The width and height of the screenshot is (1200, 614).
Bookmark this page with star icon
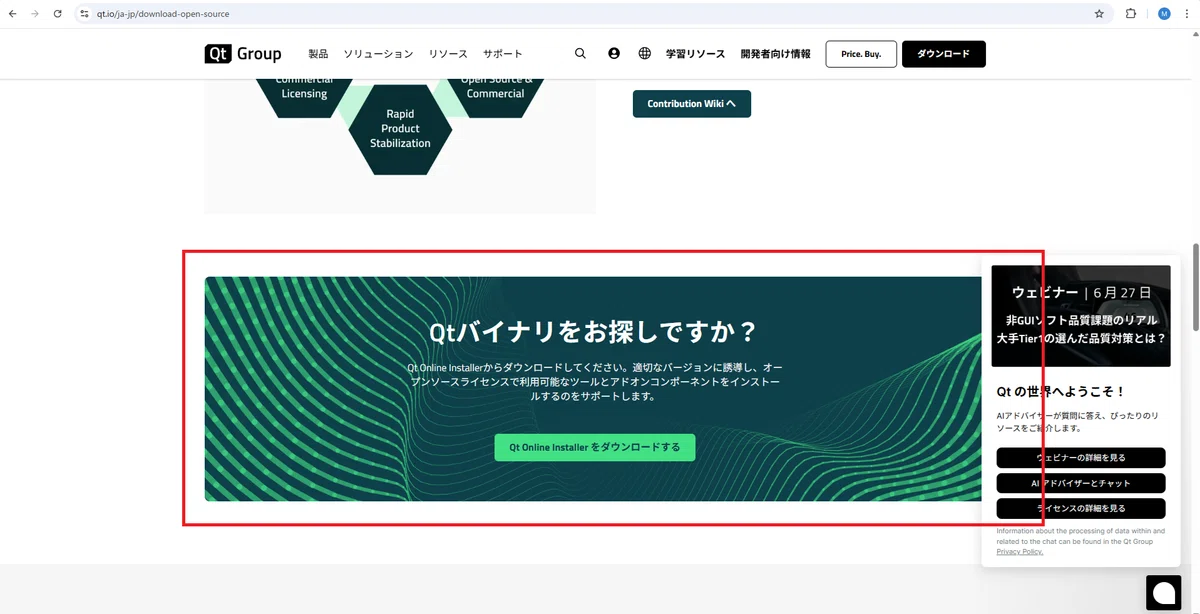(x=1099, y=14)
